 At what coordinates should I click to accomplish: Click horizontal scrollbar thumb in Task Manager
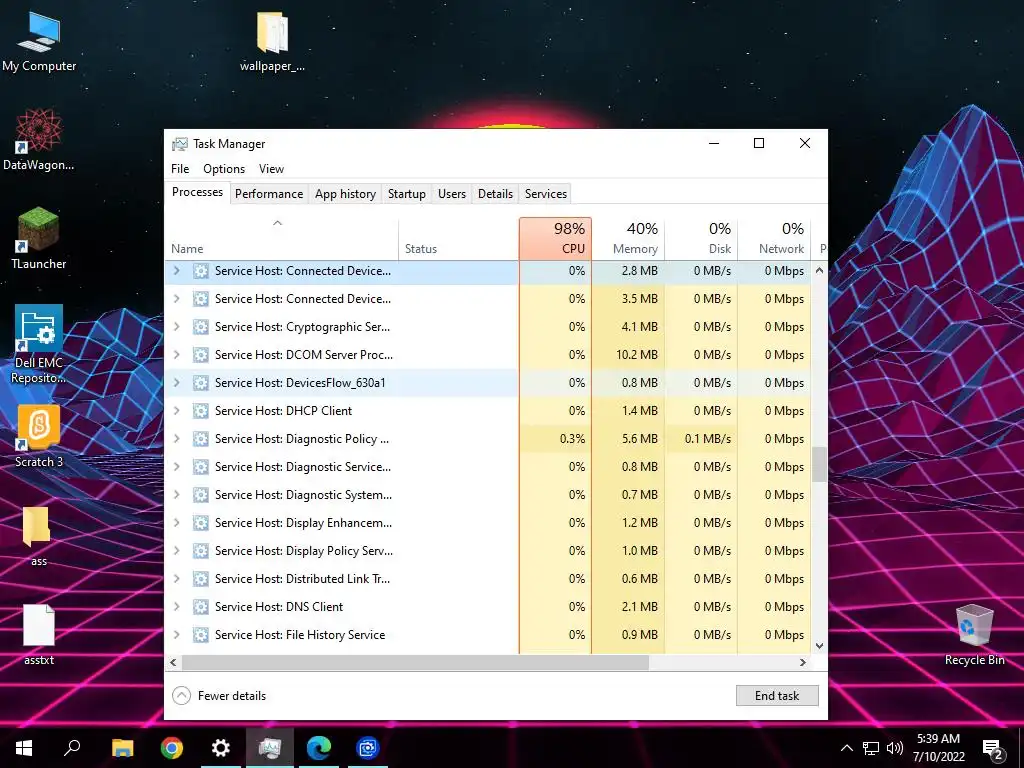(x=415, y=662)
